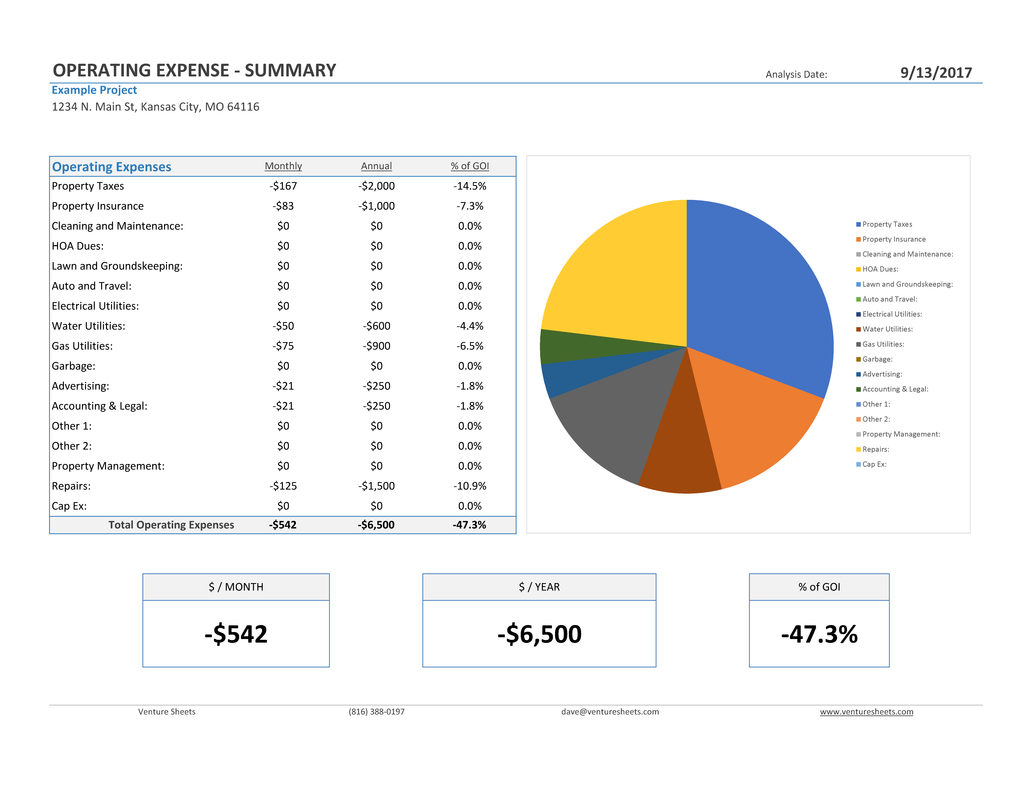Click the large -$6,500 yearly figure
Screen dimensions: 1034x800
click(x=539, y=634)
